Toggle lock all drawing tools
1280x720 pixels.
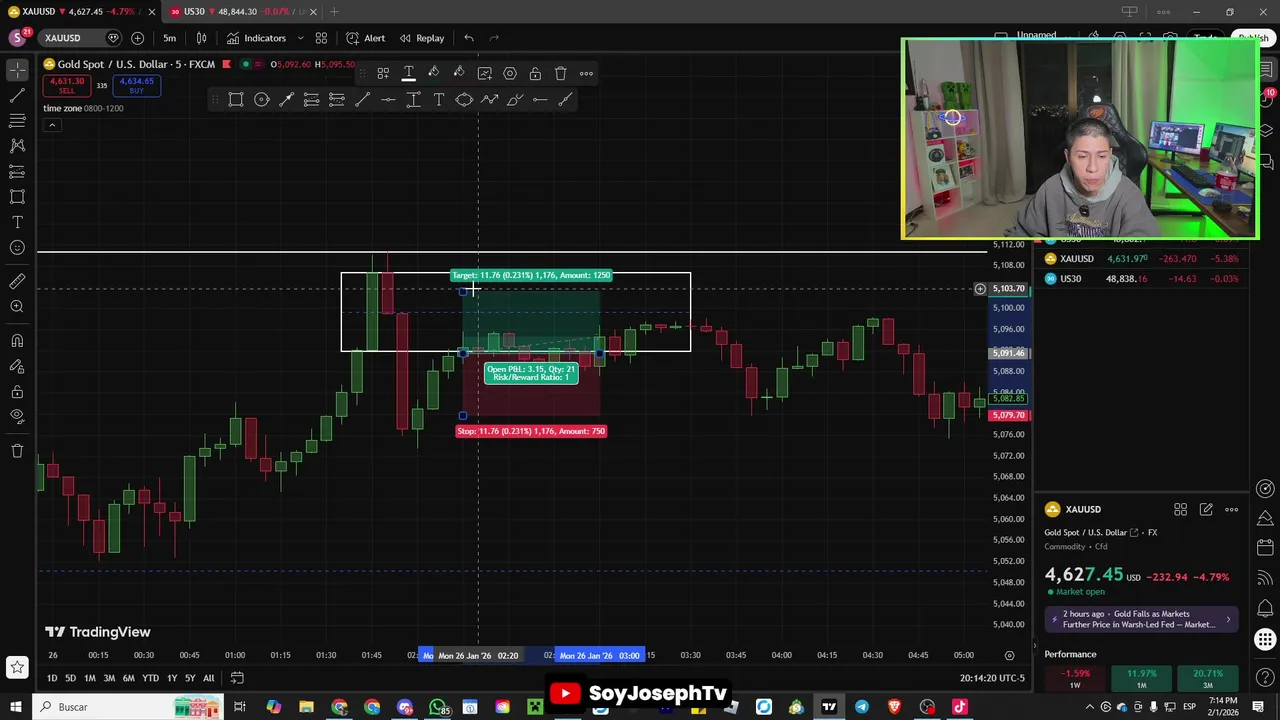[17, 391]
